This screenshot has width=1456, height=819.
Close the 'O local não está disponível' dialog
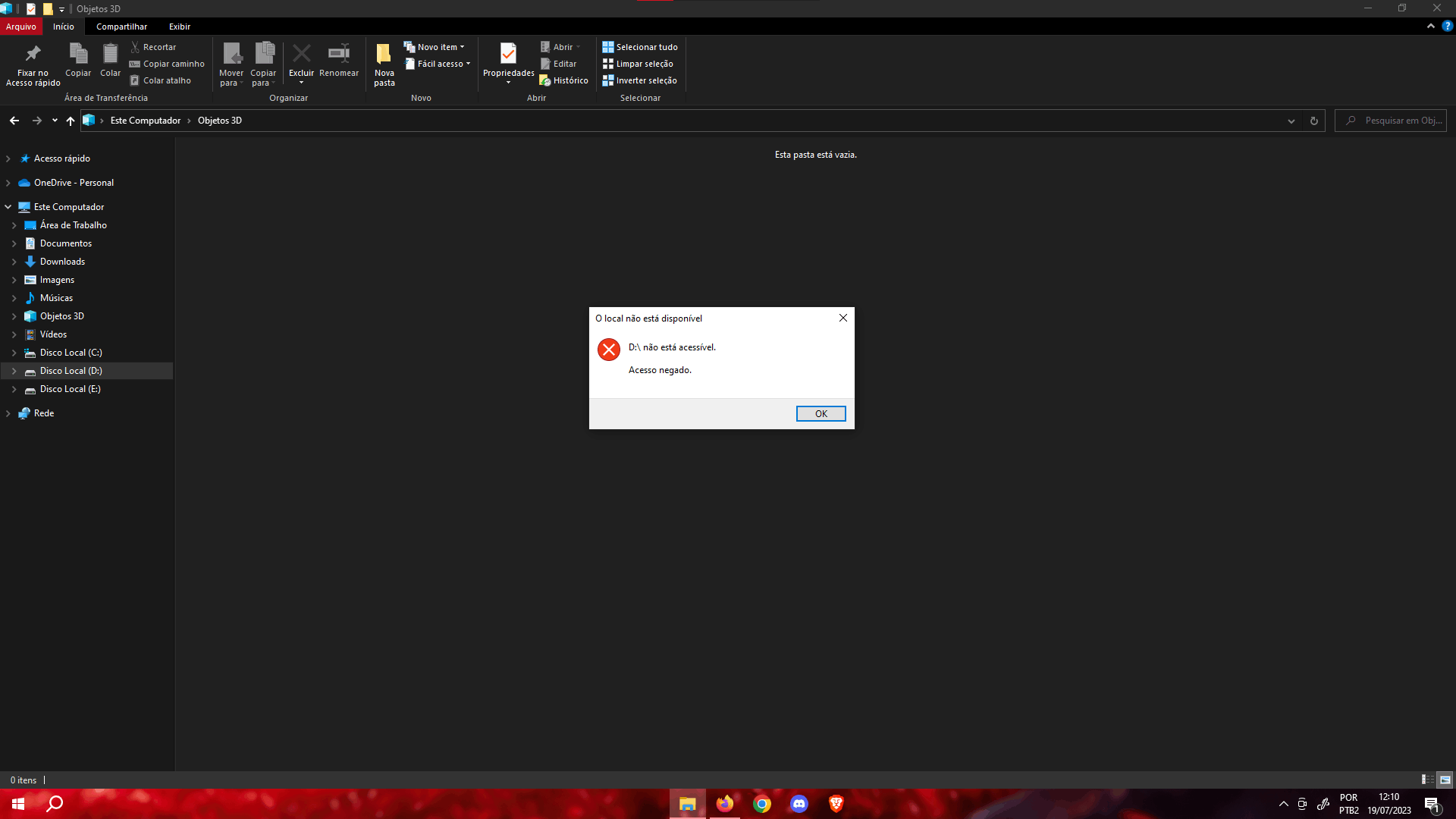[843, 318]
